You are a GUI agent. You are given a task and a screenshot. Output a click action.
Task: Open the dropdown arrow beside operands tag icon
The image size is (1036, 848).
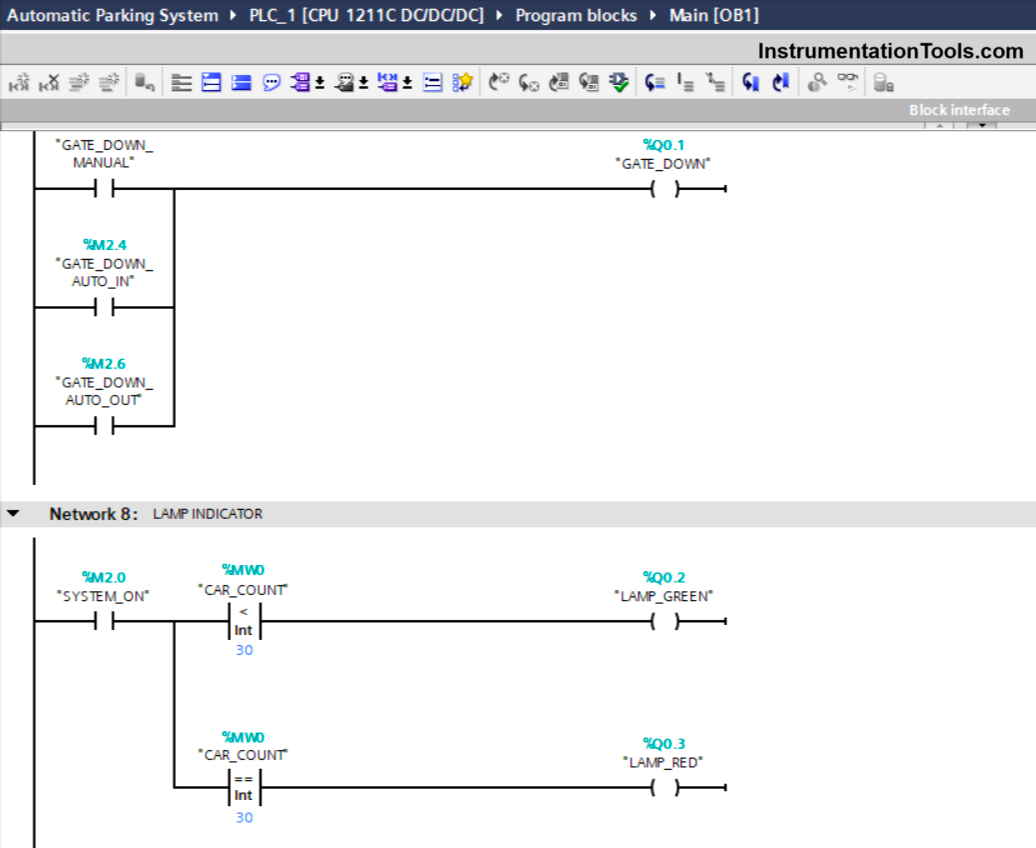pyautogui.click(x=320, y=83)
